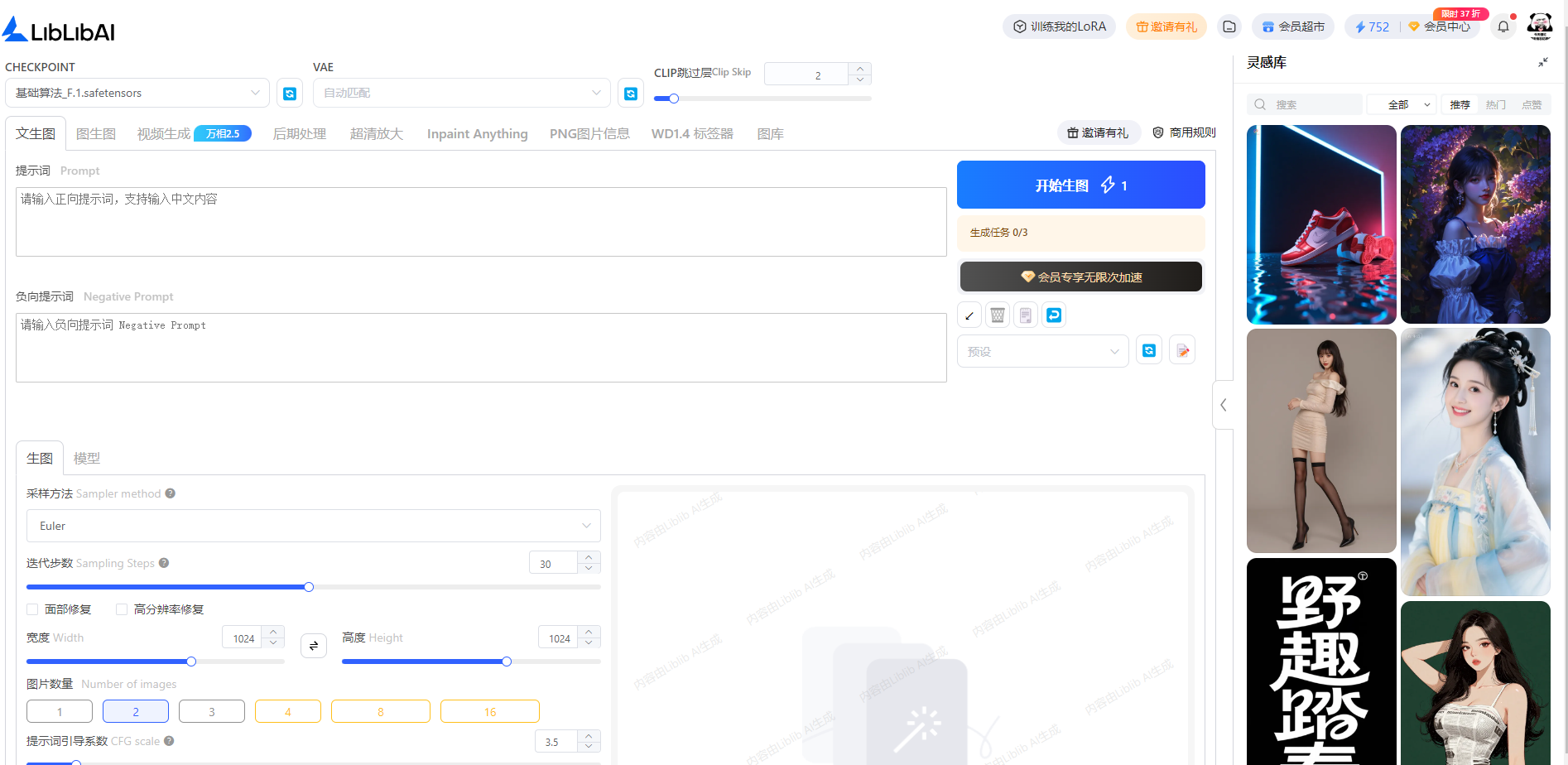Click the arrow icon to fill prompt parameters
1568x765 pixels.
point(969,315)
